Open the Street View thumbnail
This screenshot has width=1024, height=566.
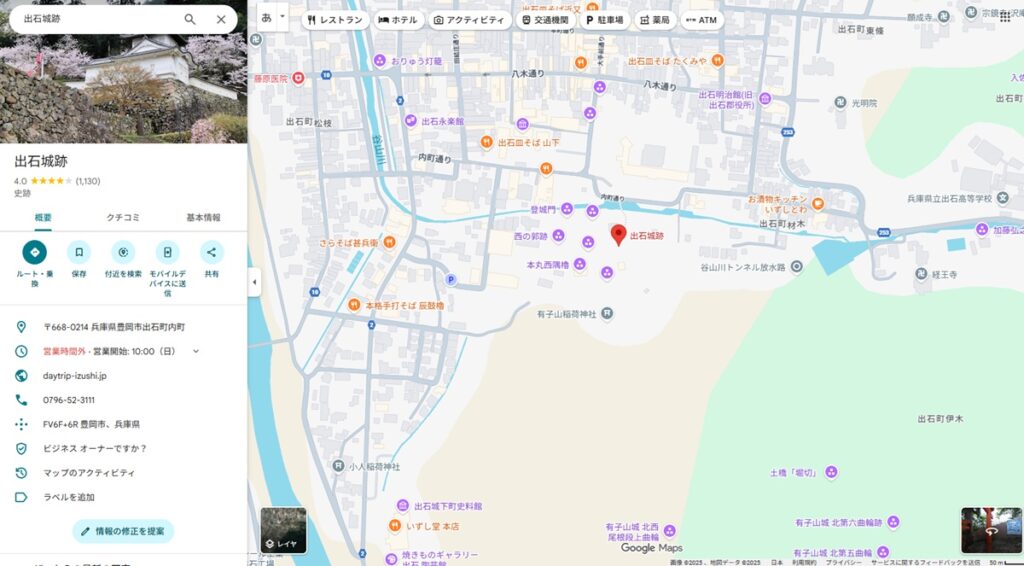[990, 530]
